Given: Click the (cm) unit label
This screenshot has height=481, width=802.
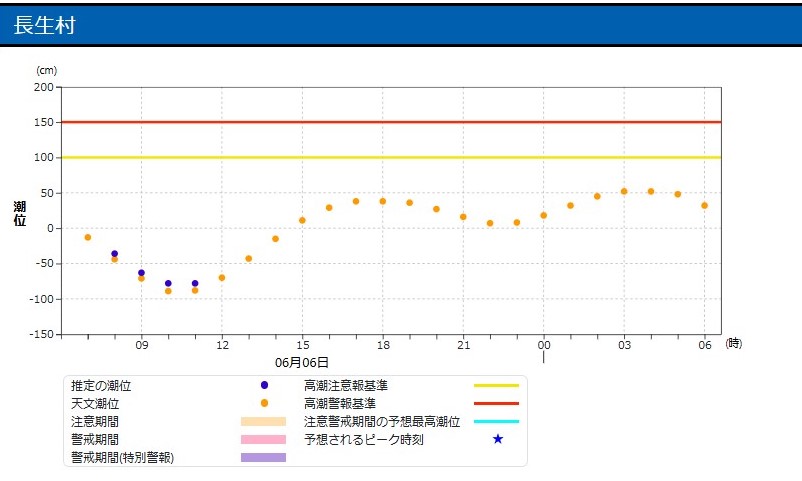Looking at the screenshot, I should 46,70.
